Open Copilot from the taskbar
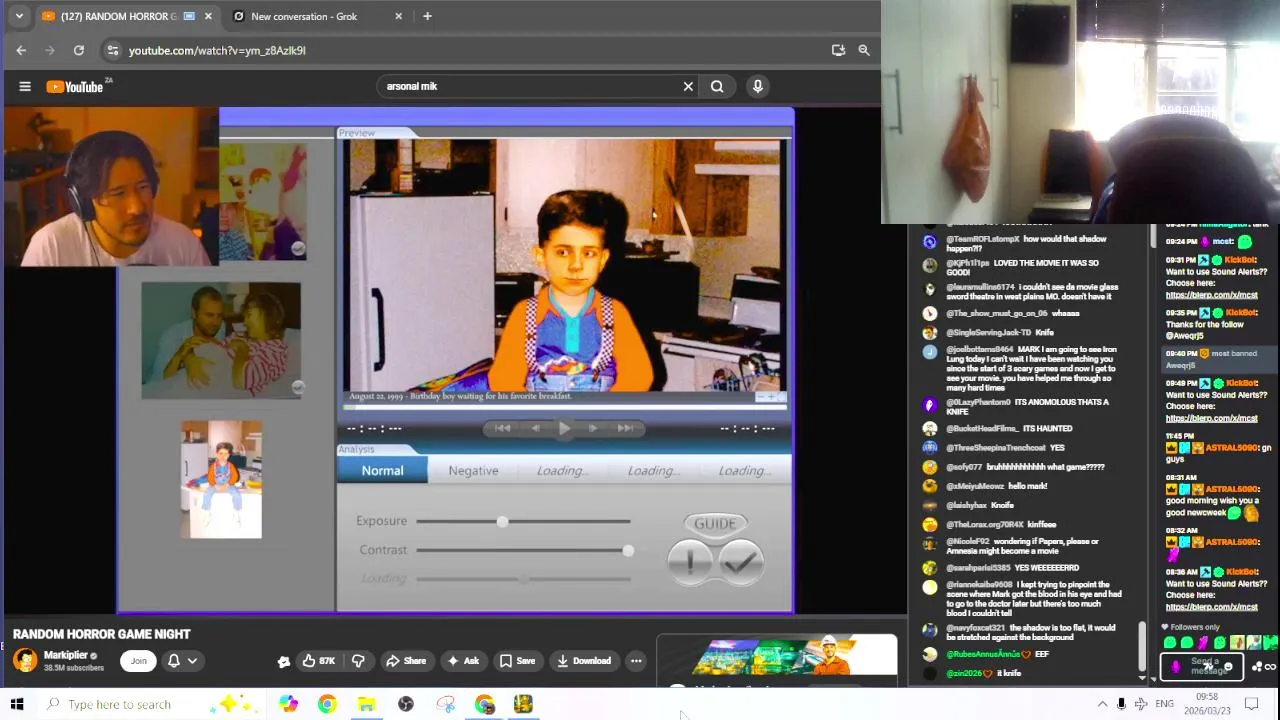 [x=288, y=704]
